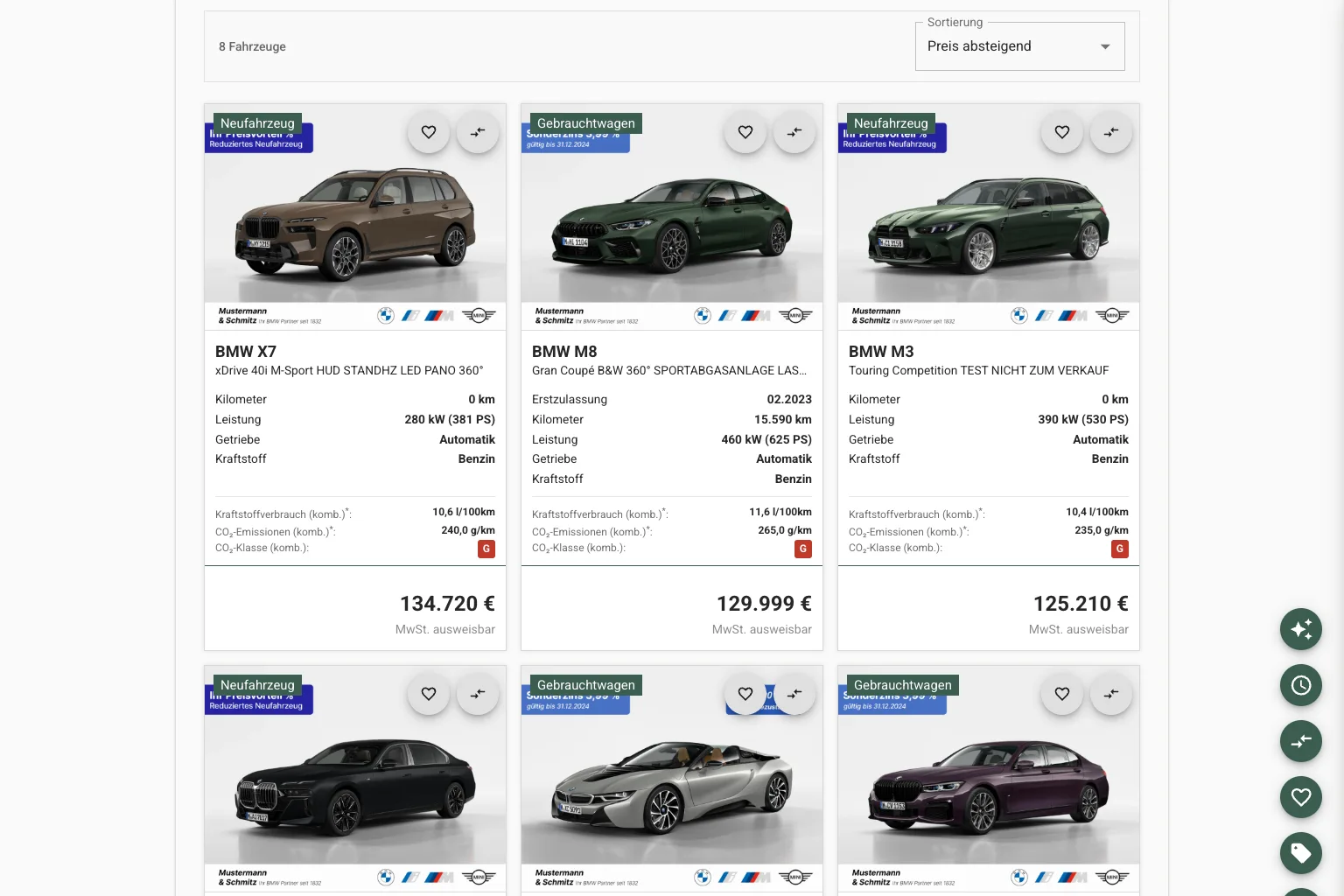
Task: Click the power value "390 kW (530 PS)"
Action: [x=1083, y=420]
